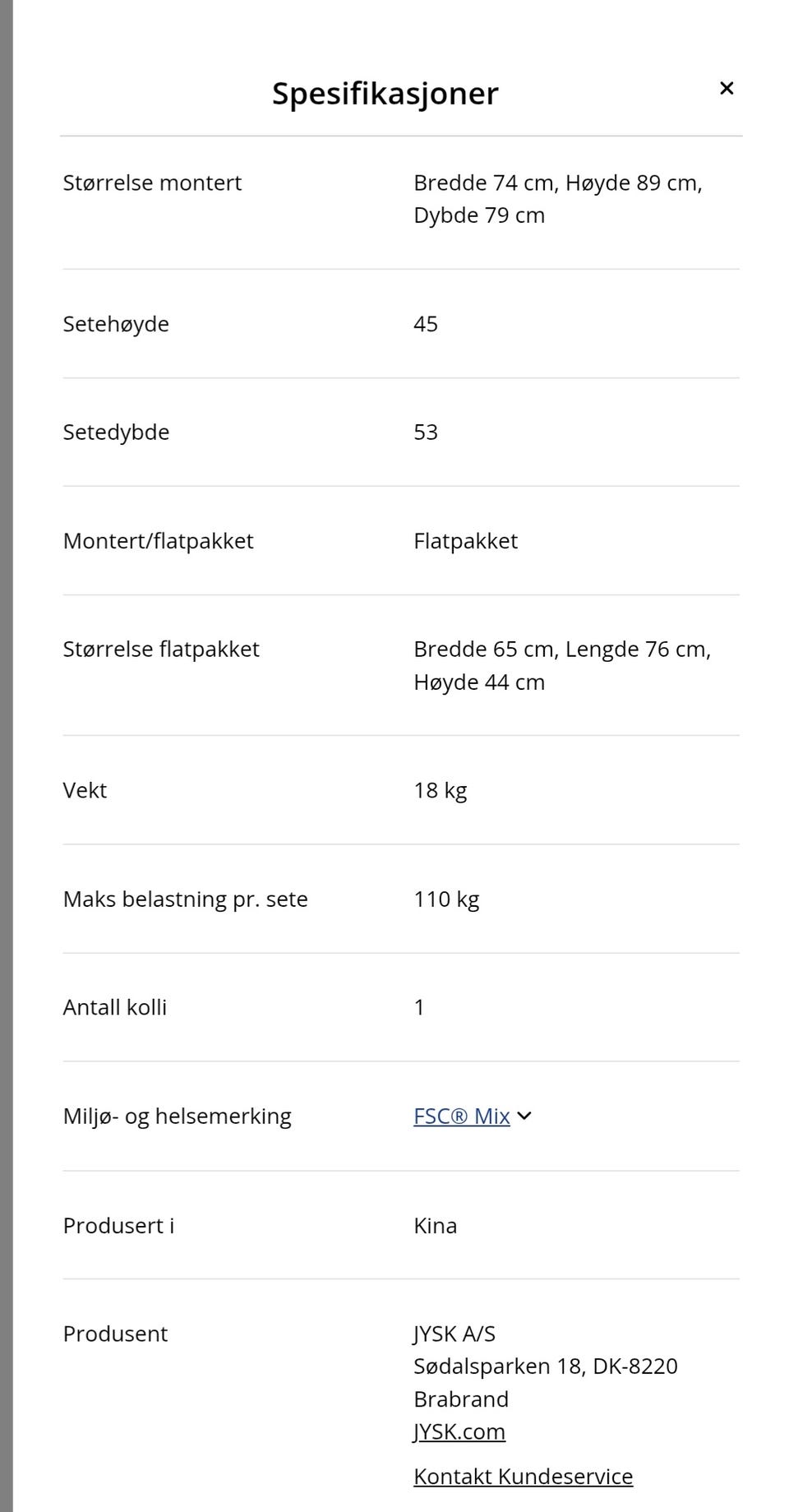Click the JYSK A/S producer name
This screenshot has height=1512, width=789.
pyautogui.click(x=454, y=1334)
